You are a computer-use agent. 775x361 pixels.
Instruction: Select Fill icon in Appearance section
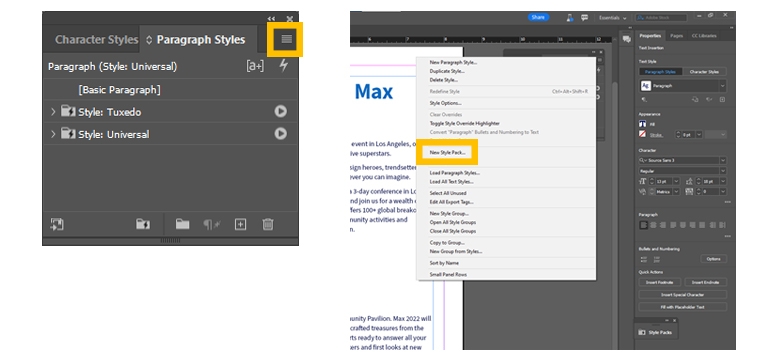tap(643, 124)
